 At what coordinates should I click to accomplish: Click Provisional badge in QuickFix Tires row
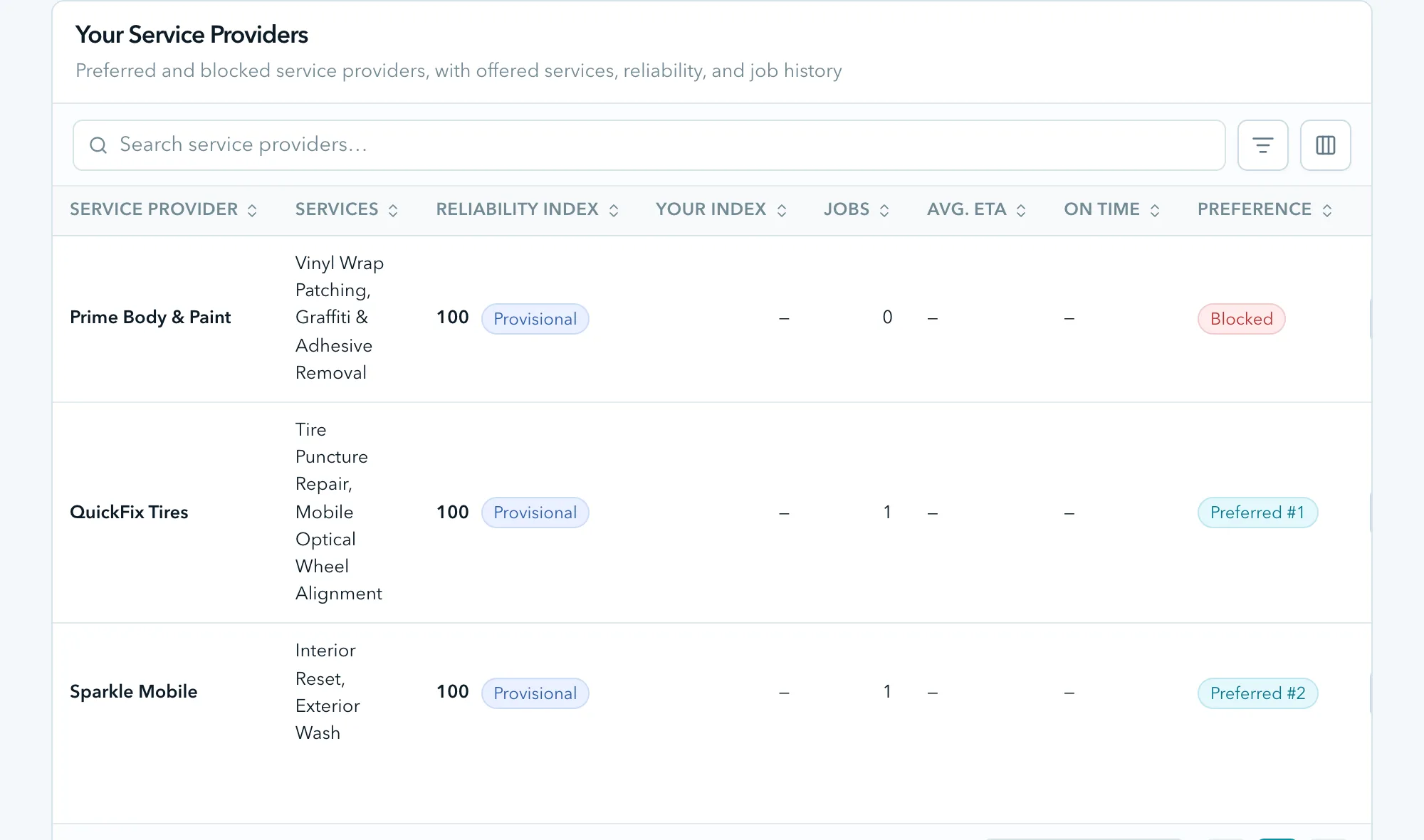(x=535, y=513)
